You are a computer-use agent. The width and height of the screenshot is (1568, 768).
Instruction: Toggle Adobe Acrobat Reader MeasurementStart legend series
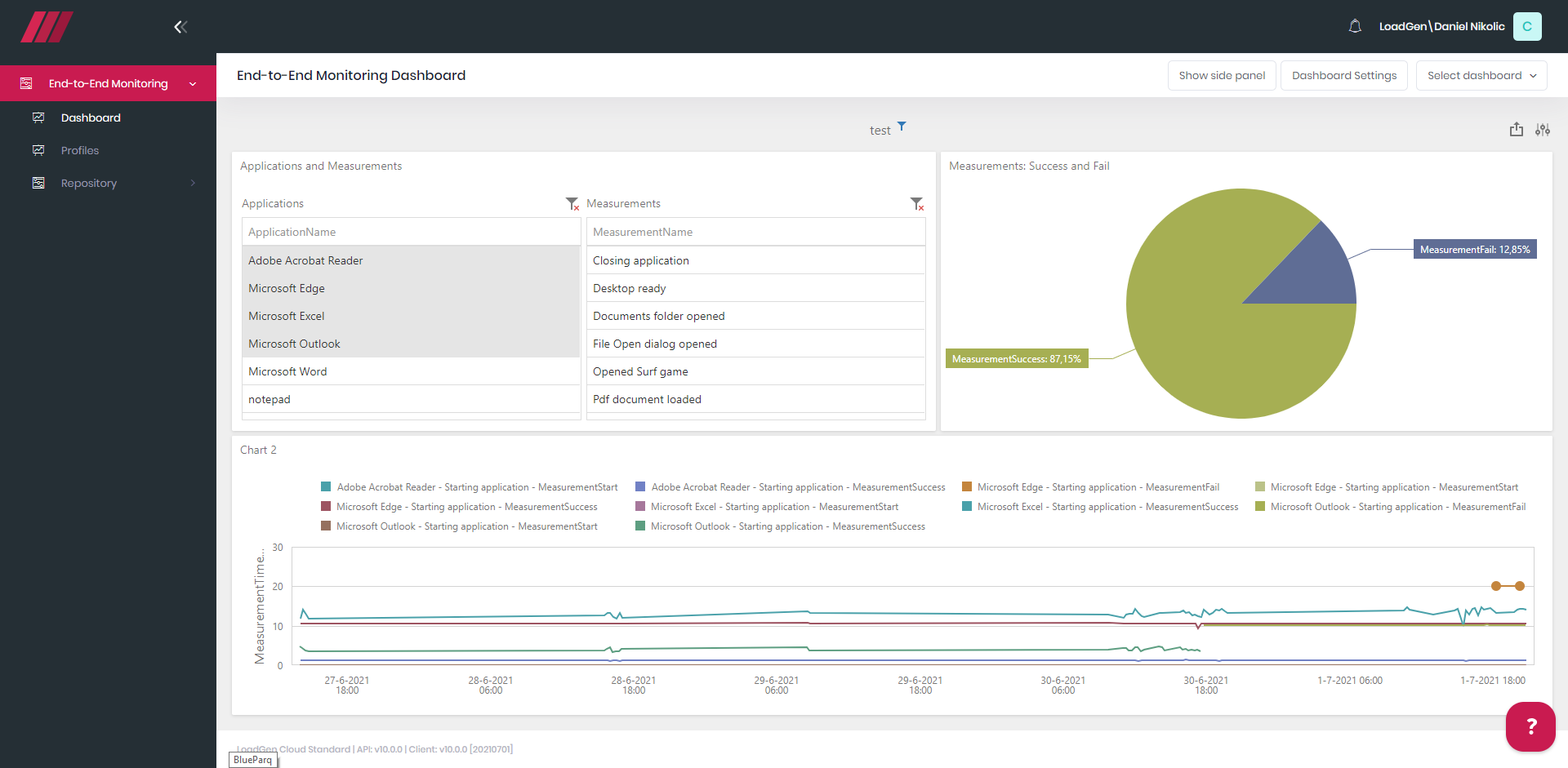coord(477,487)
